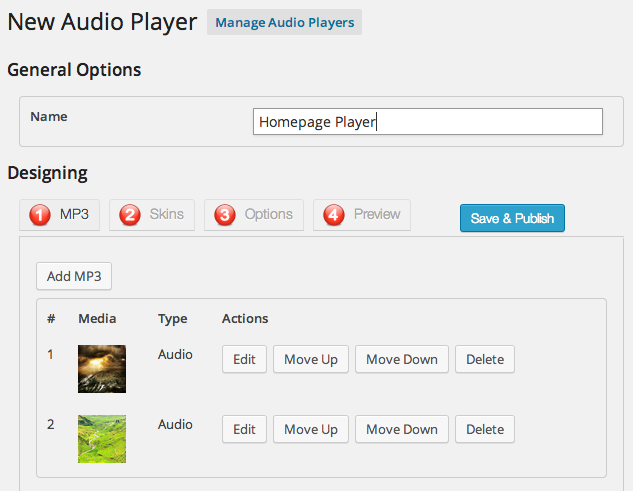Viewport: 633px width, 491px height.
Task: Move the second audio track down
Action: click(401, 429)
